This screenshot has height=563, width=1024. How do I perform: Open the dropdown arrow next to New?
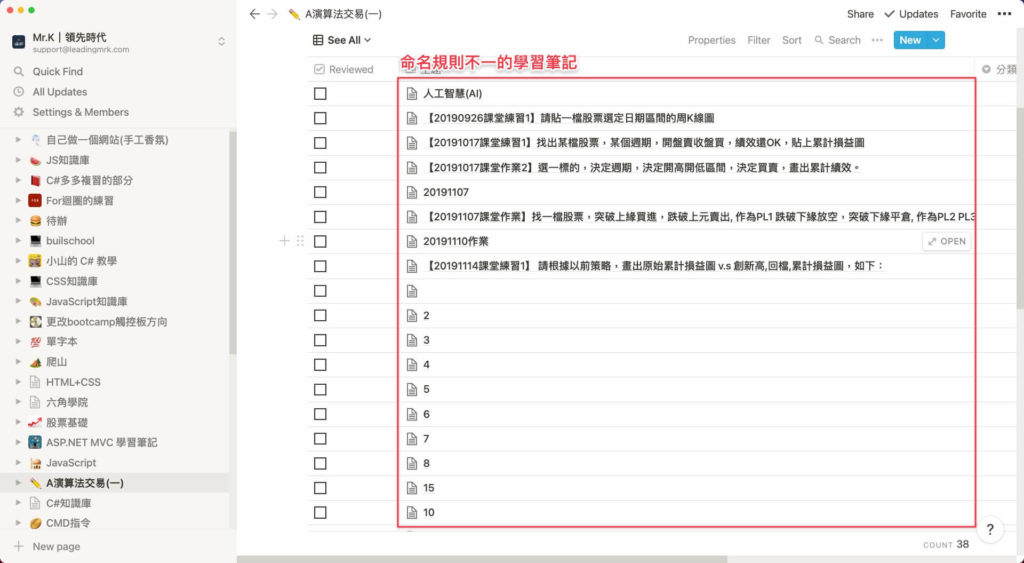pos(936,40)
